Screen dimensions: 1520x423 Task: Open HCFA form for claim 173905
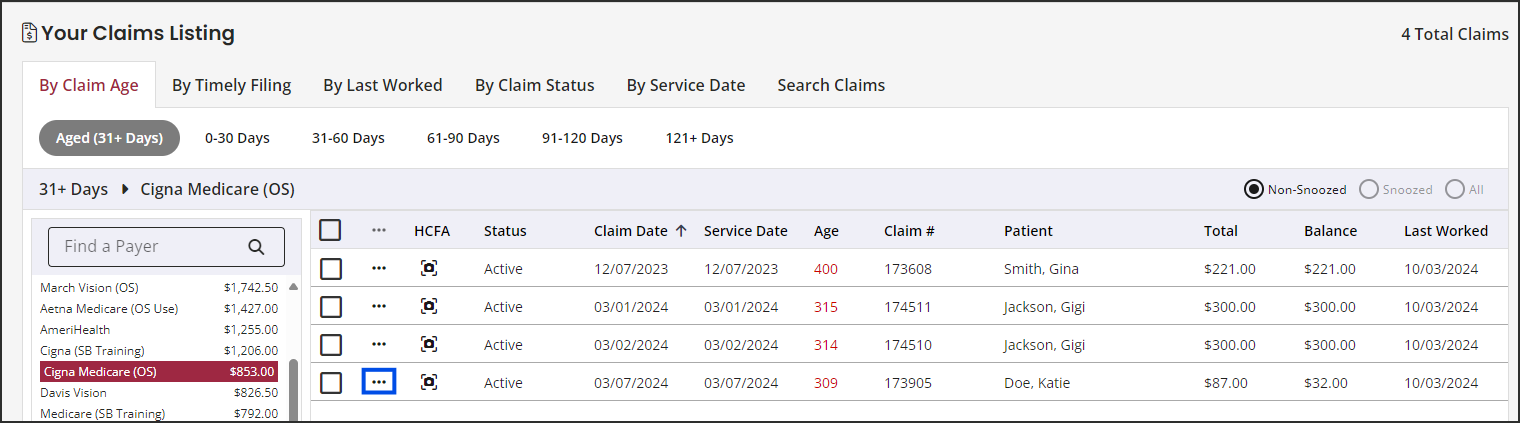[429, 382]
